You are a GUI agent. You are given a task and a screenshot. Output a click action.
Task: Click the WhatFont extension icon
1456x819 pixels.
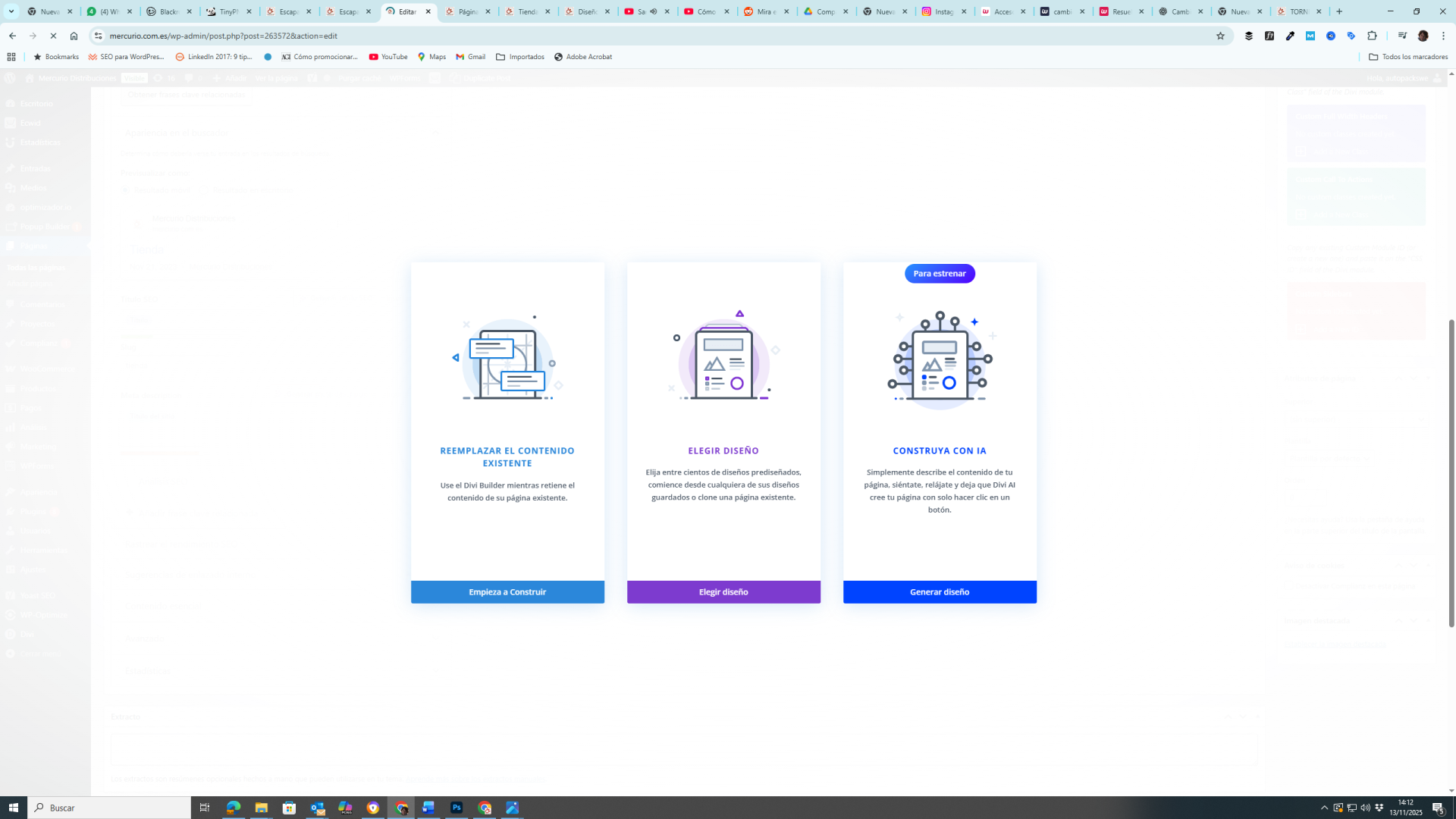1269,36
